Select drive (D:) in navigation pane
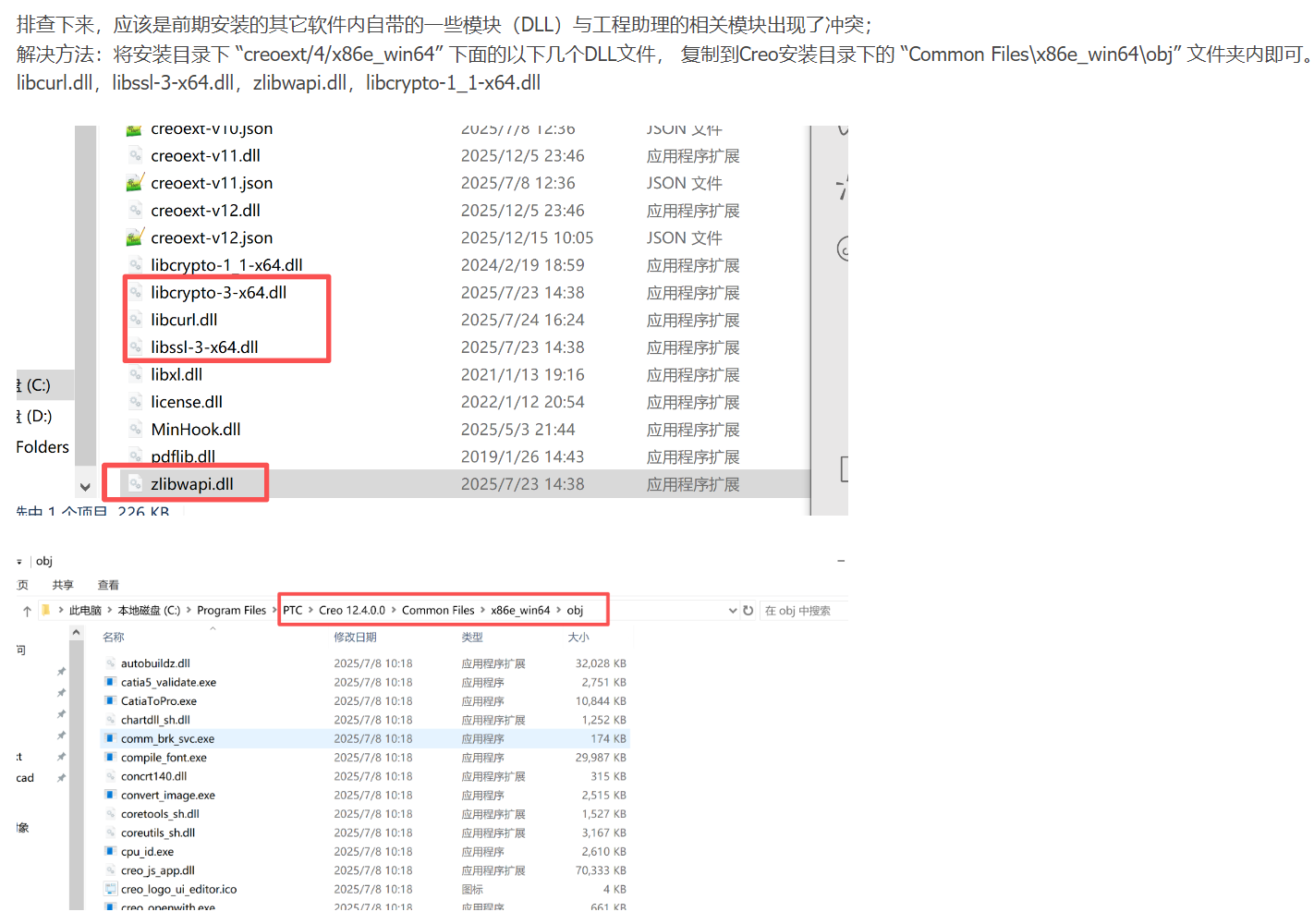1314x924 pixels. coord(38,417)
